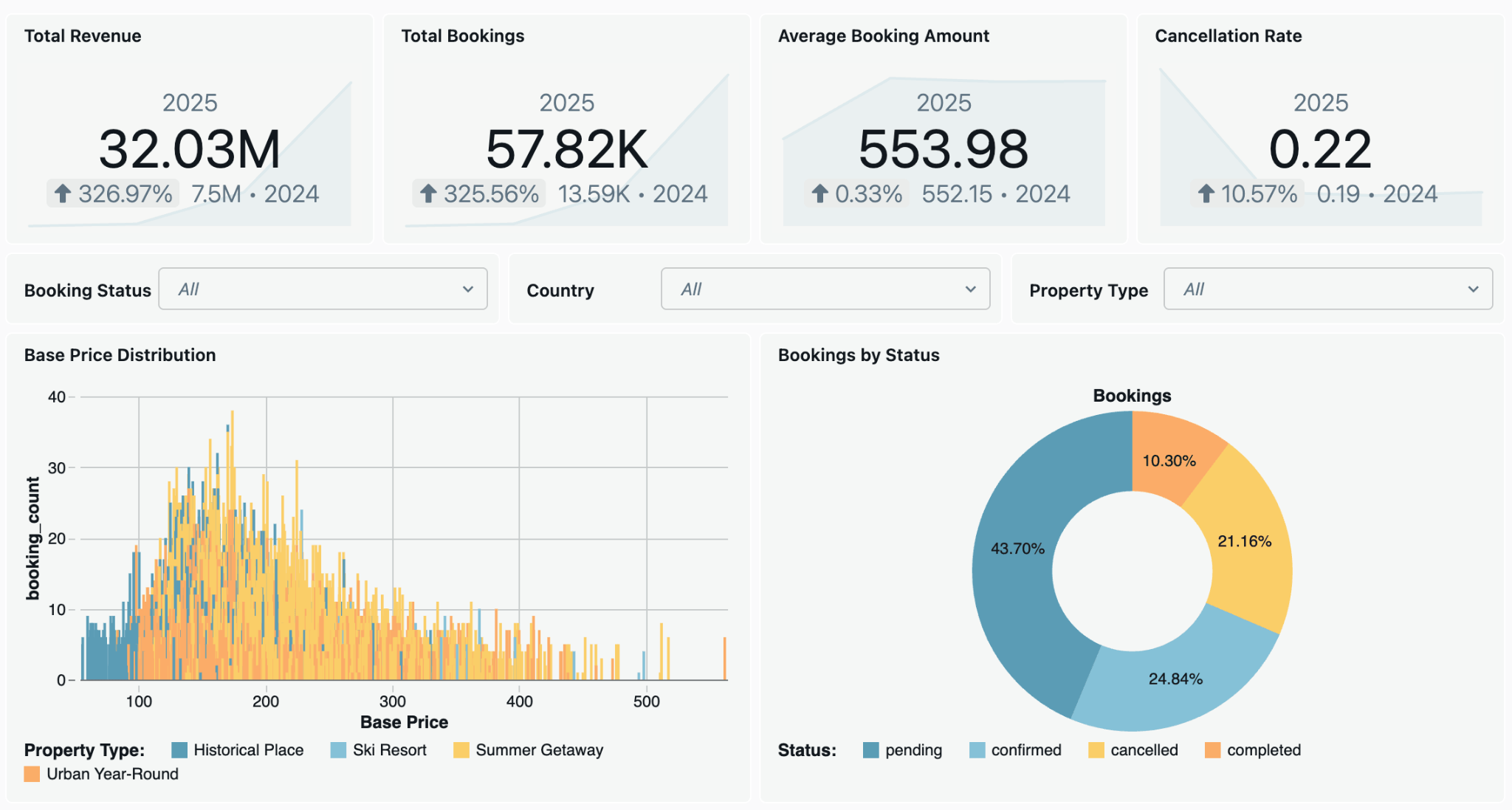This screenshot has width=1512, height=810.
Task: Click the 57.82K total bookings value
Action: (567, 149)
